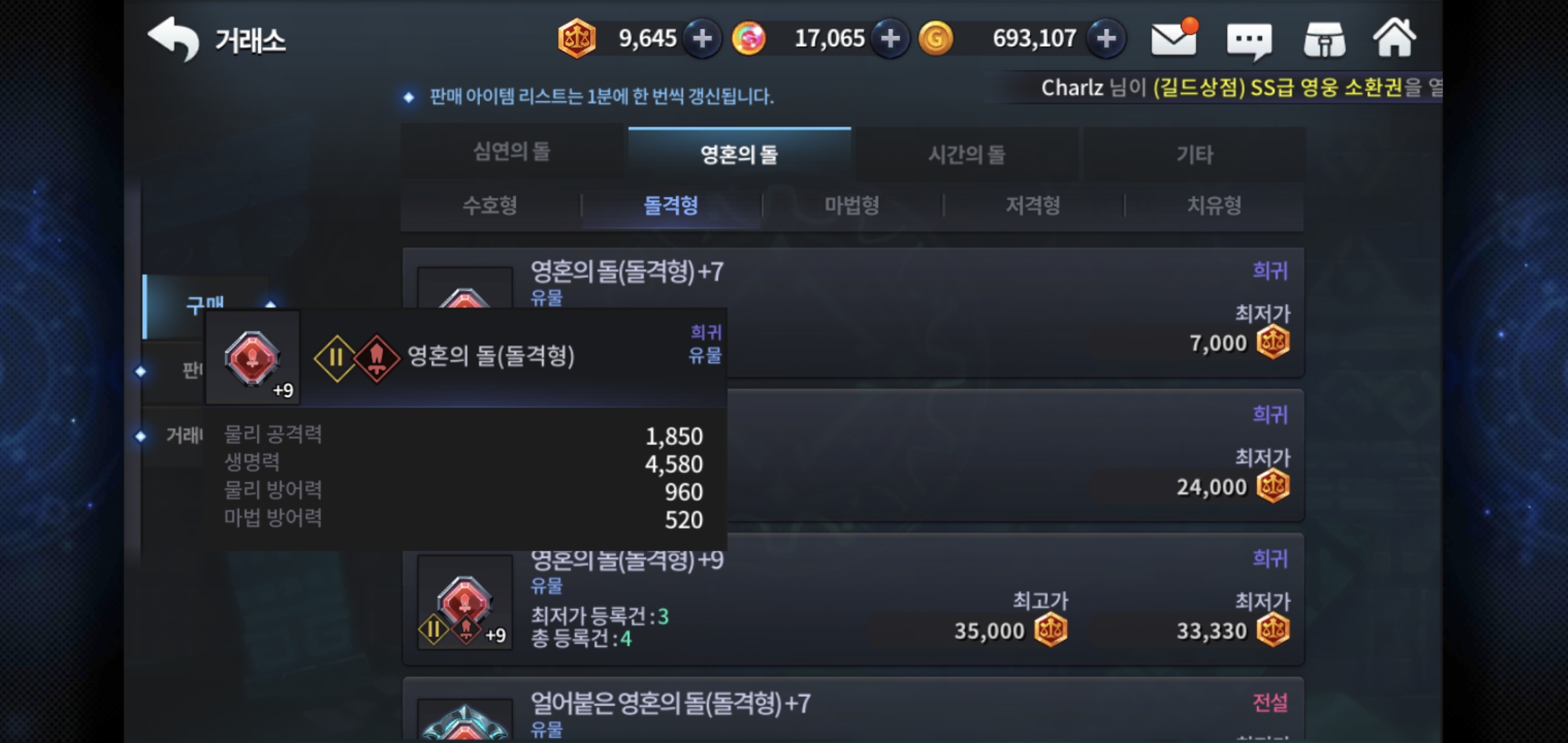Image resolution: width=1568 pixels, height=743 pixels.
Task: Open the mail envelope icon
Action: (x=1175, y=38)
